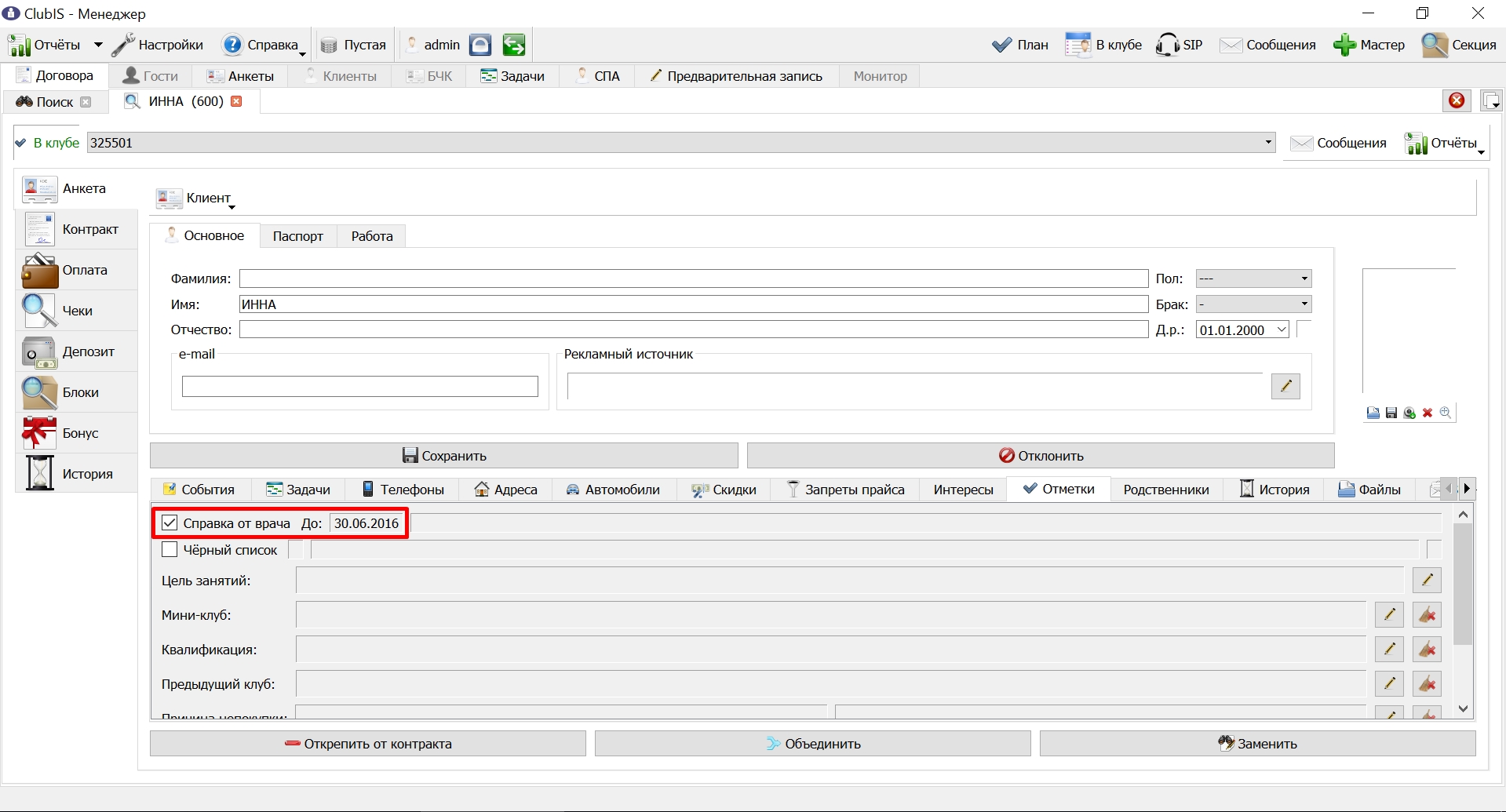Toggle the Чёрный список checkbox
This screenshot has width=1506, height=812.
point(170,550)
